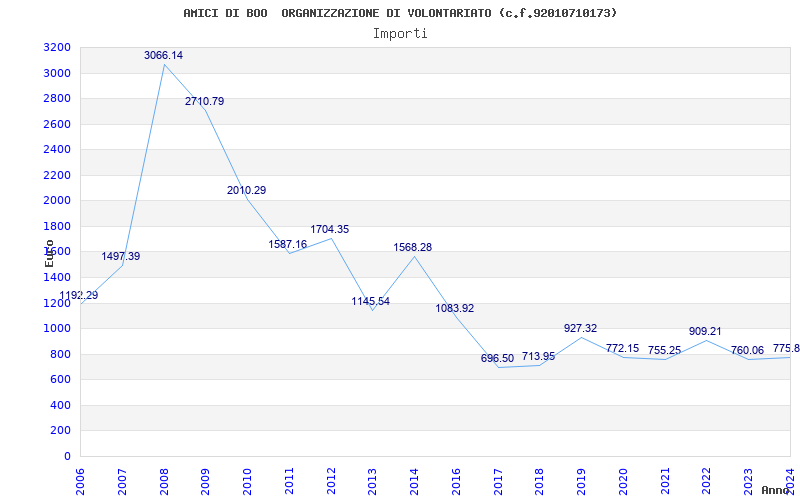Click the x-axis year 2011
Viewport: 800px width, 500px height.
[x=289, y=482]
